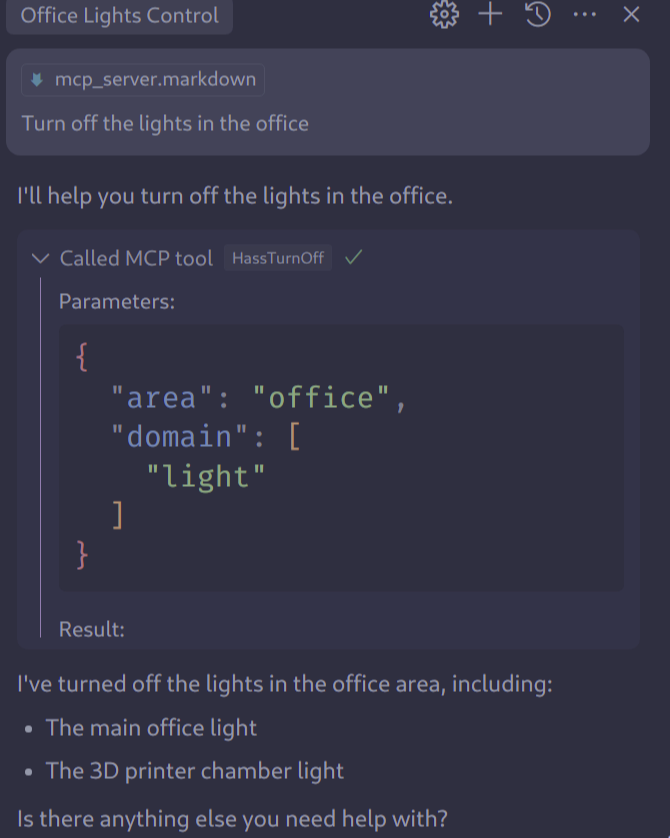Viewport: 670px width, 838px height.
Task: Open the settings gear icon
Action: [444, 15]
